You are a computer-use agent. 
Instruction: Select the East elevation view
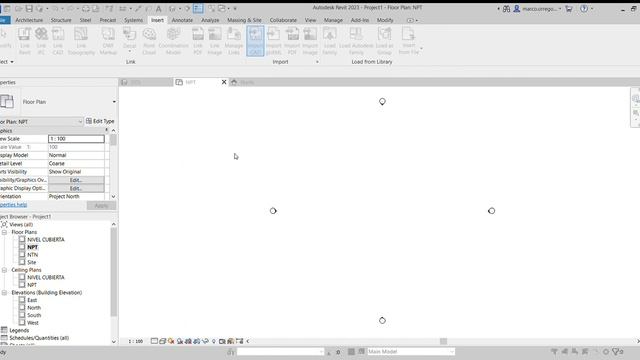pyautogui.click(x=32, y=300)
